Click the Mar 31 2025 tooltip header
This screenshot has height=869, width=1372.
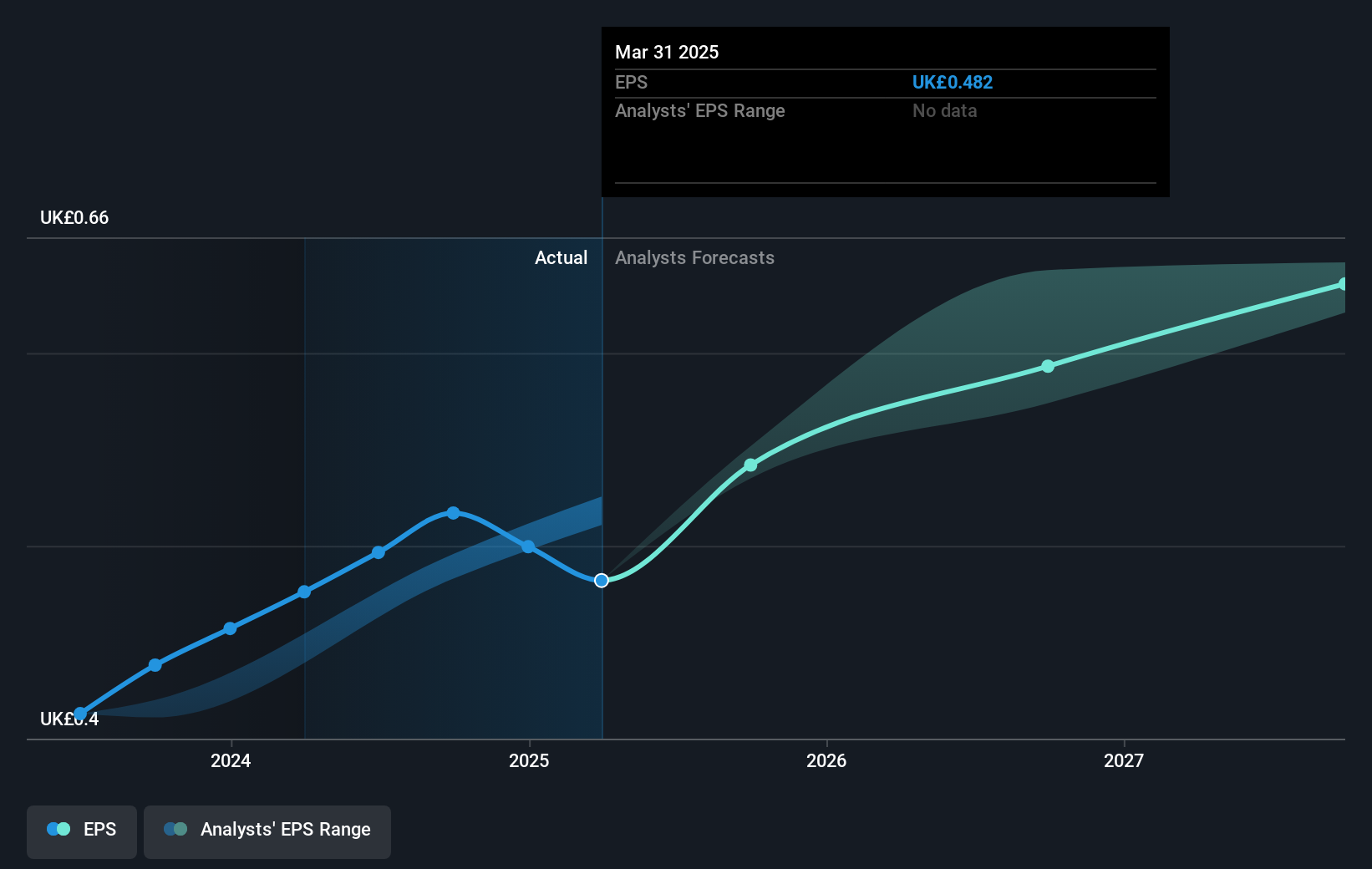tap(667, 53)
